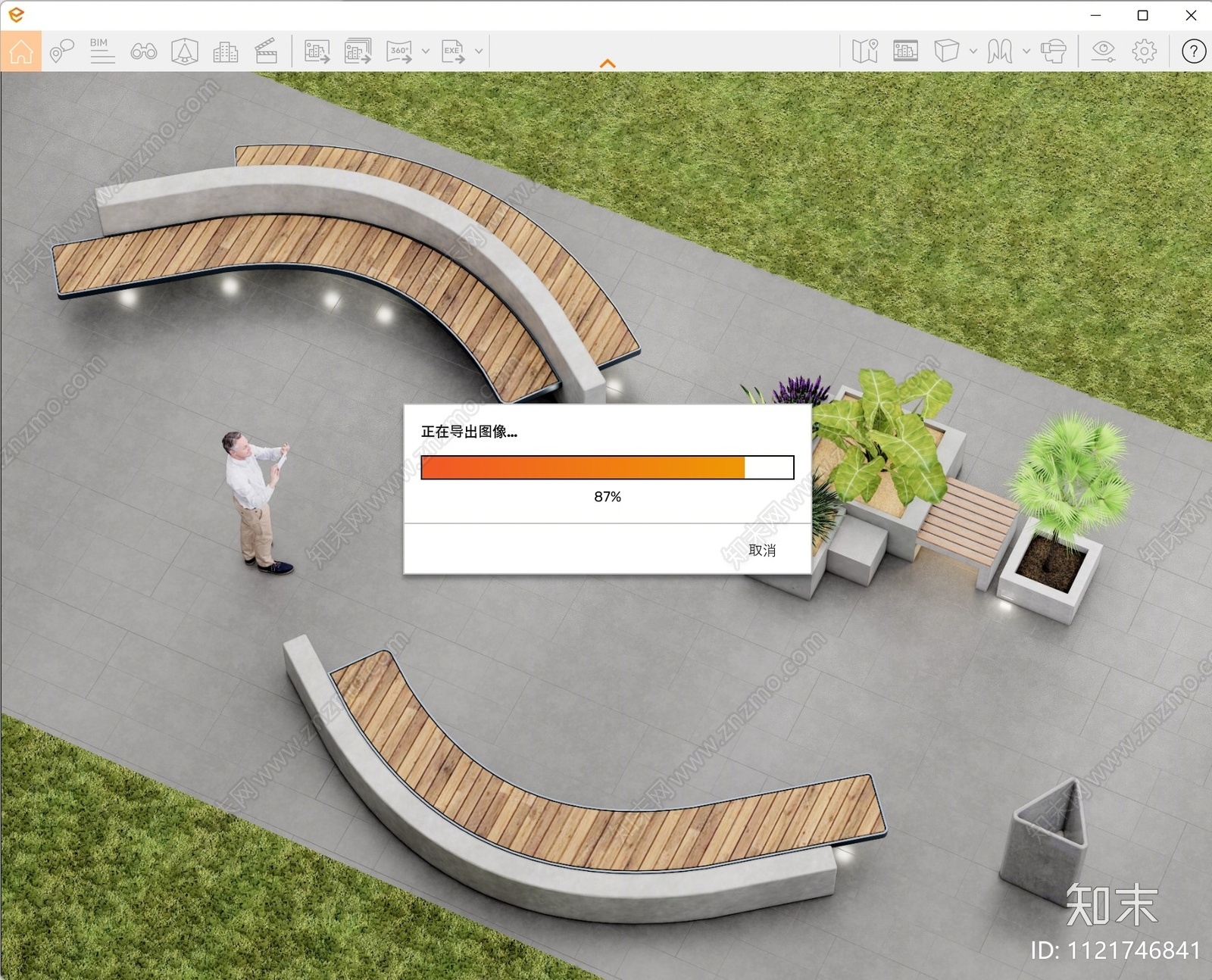The width and height of the screenshot is (1212, 980).
Task: Click the fly/walk navigation wings icon
Action: click(1000, 51)
